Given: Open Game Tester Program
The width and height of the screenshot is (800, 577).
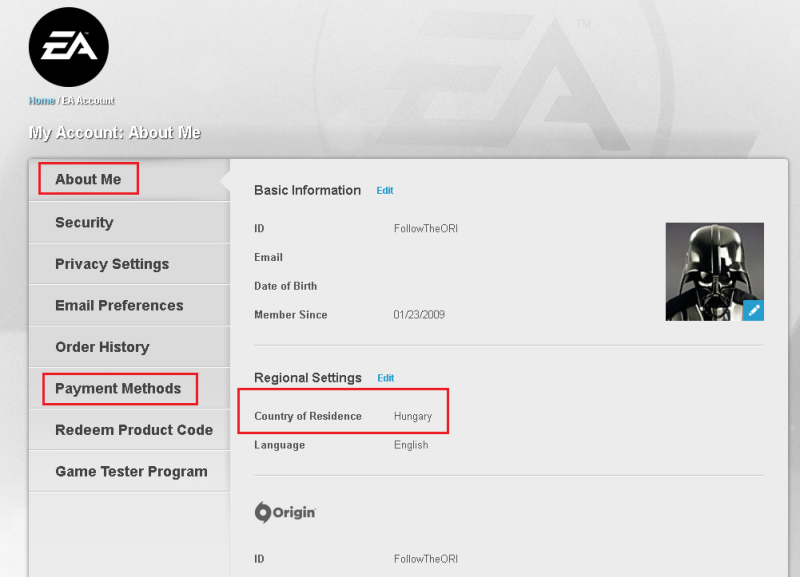Looking at the screenshot, I should click(x=131, y=471).
